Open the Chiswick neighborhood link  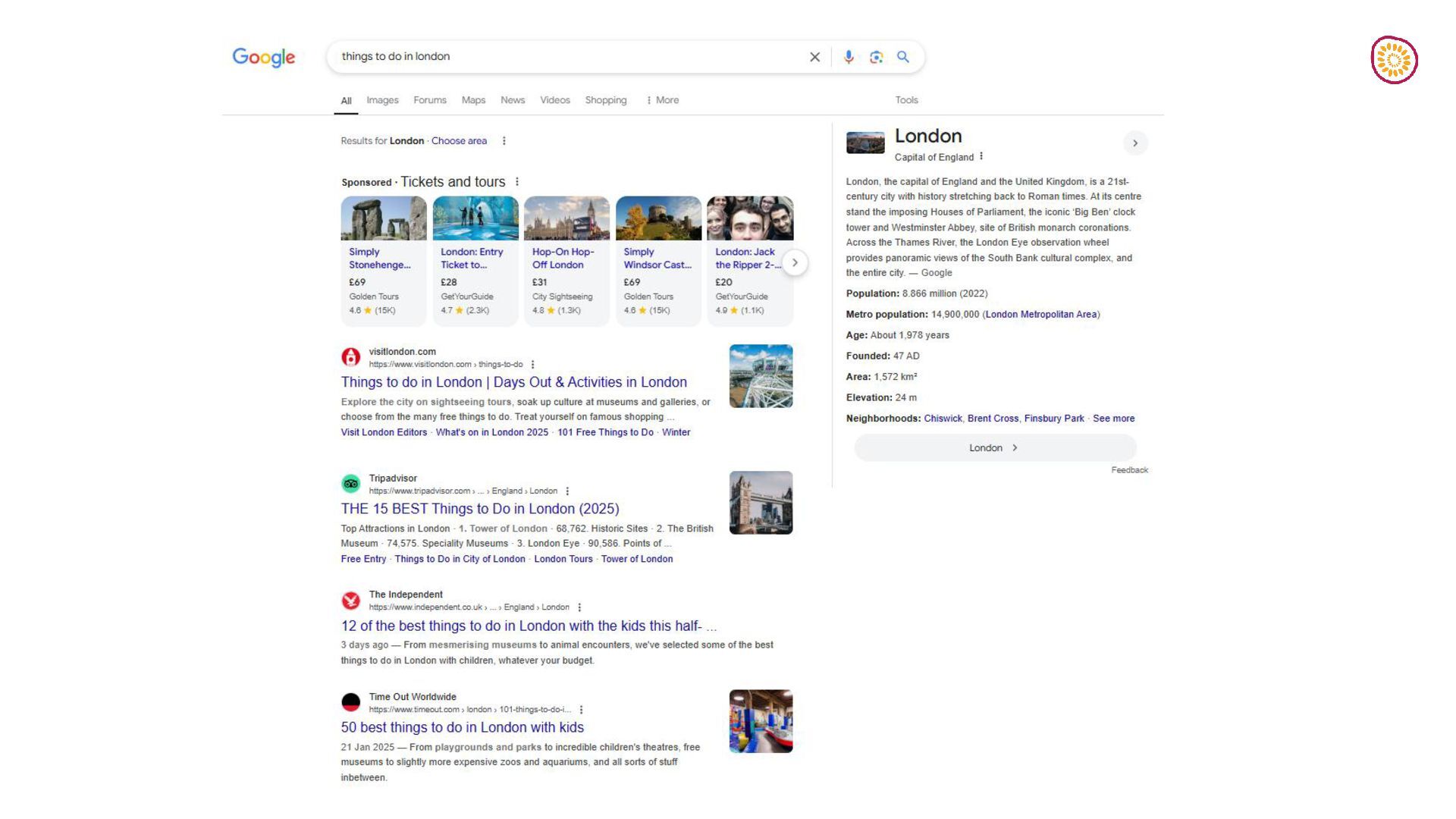943,419
